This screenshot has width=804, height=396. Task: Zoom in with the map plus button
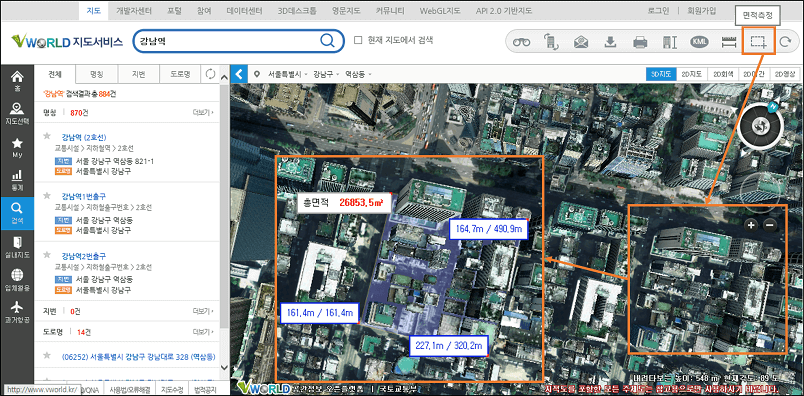751,225
